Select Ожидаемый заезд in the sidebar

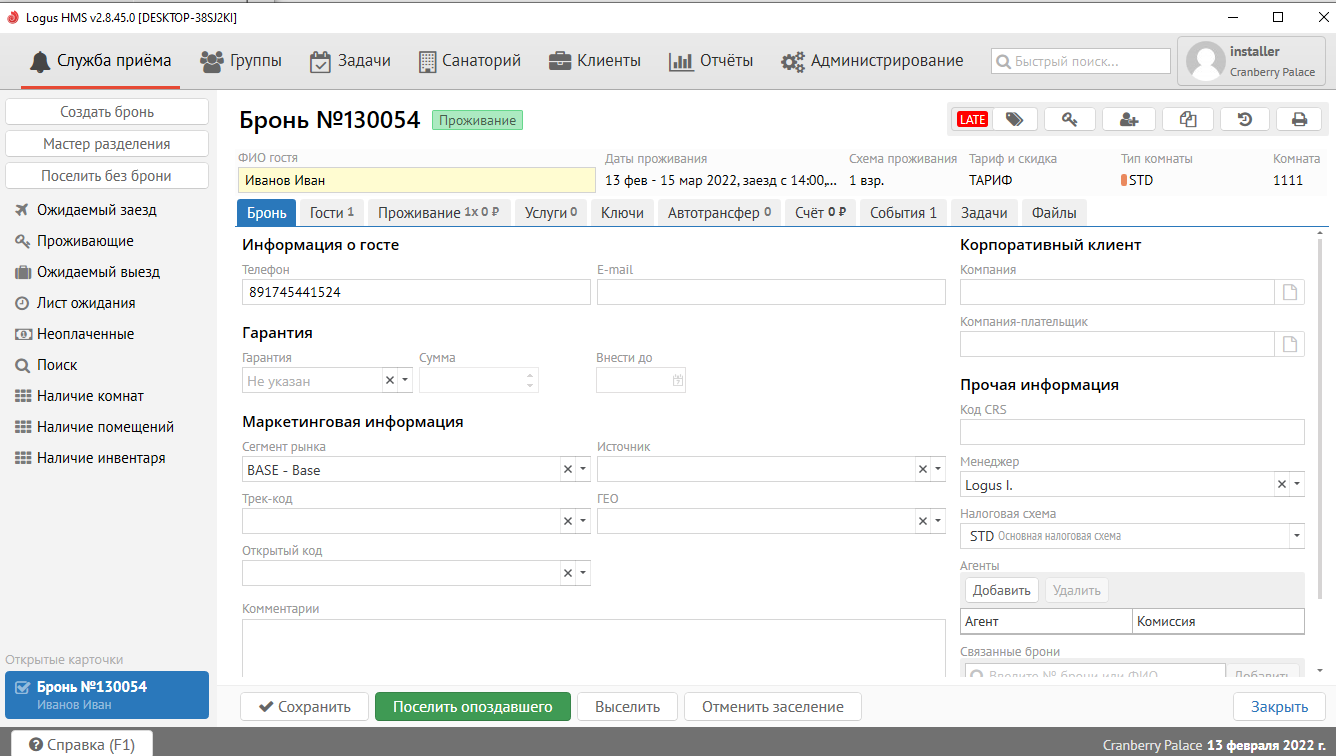[96, 210]
